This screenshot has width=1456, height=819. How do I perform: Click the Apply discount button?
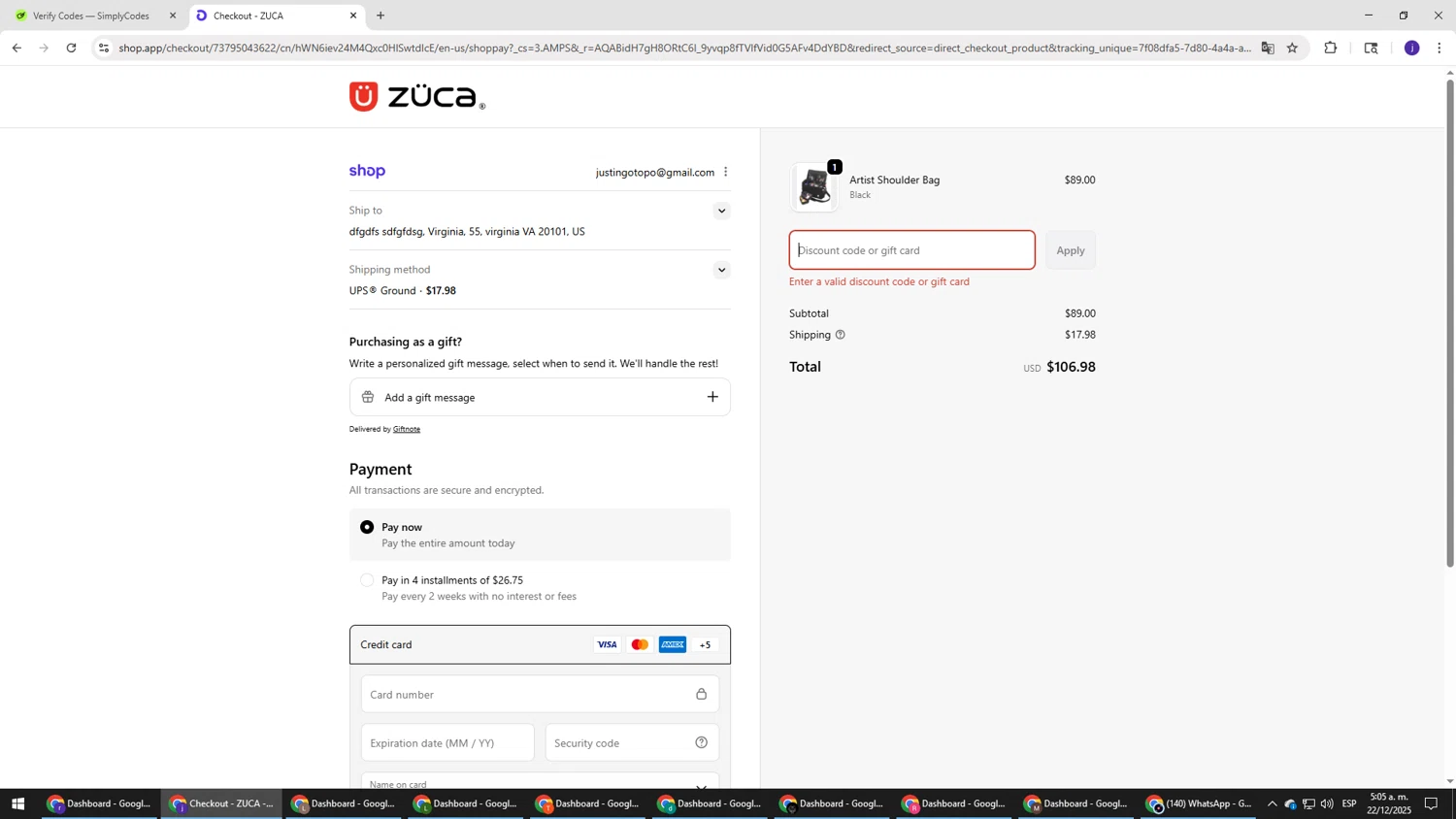pyautogui.click(x=1071, y=250)
